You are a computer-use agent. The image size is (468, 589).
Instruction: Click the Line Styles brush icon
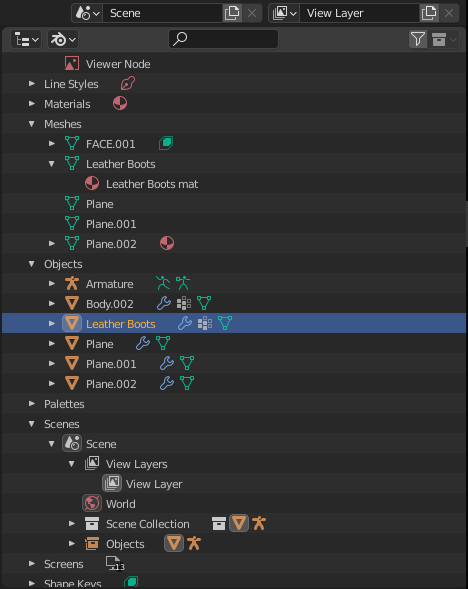pos(128,83)
